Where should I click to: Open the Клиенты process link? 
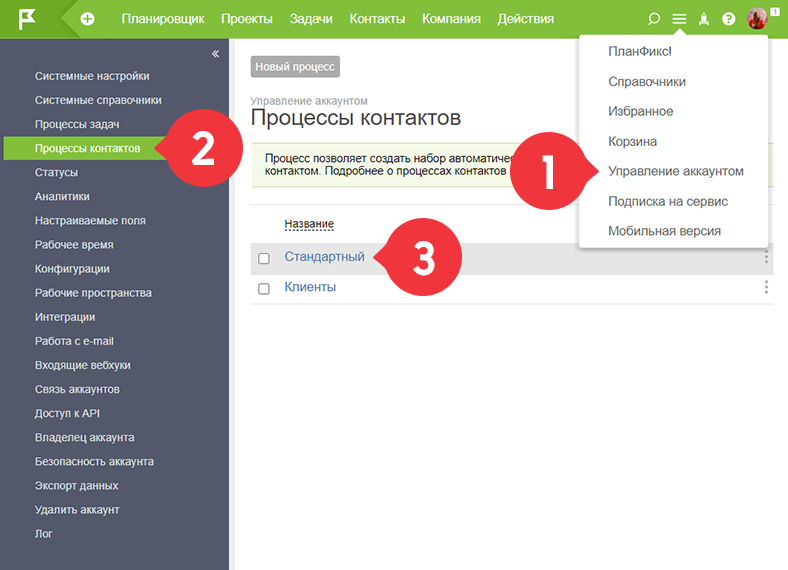[x=310, y=287]
